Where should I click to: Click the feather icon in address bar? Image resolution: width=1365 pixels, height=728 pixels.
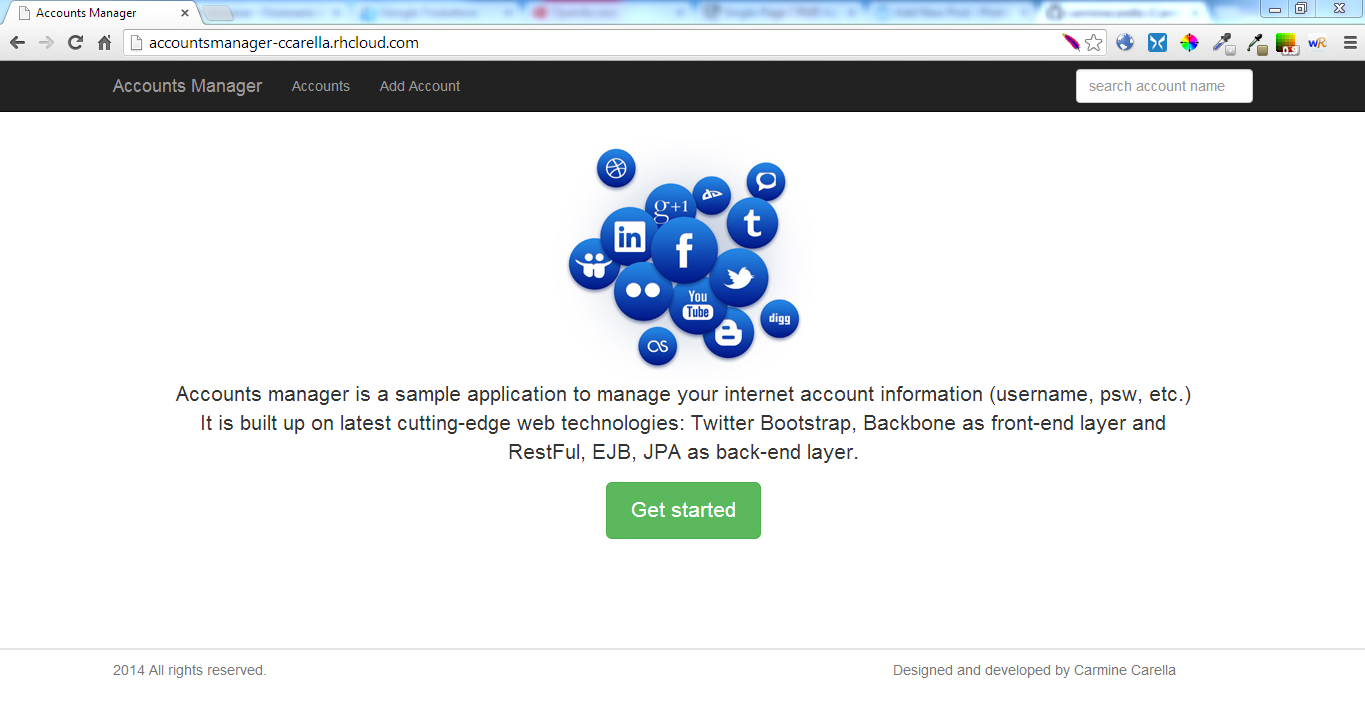[x=1070, y=43]
